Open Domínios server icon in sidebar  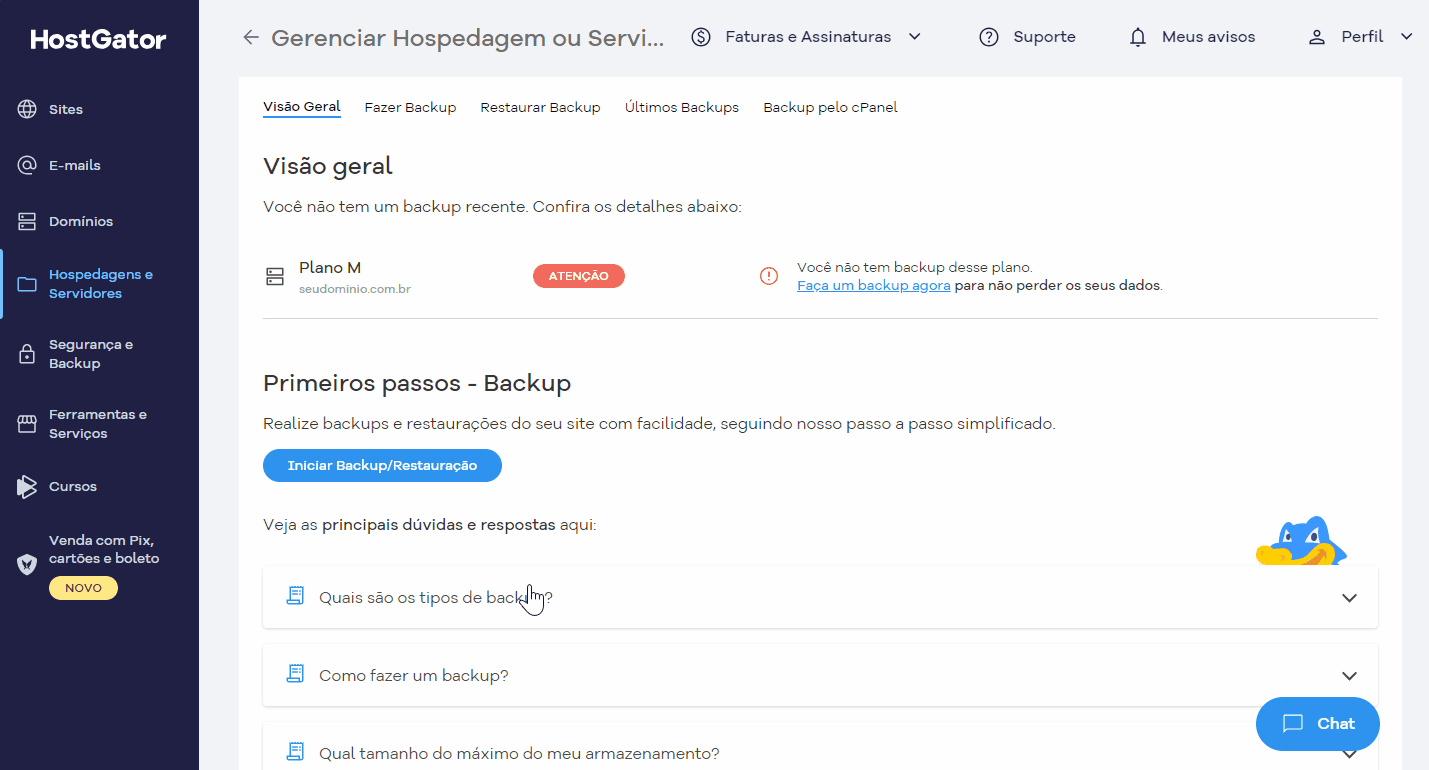[27, 221]
